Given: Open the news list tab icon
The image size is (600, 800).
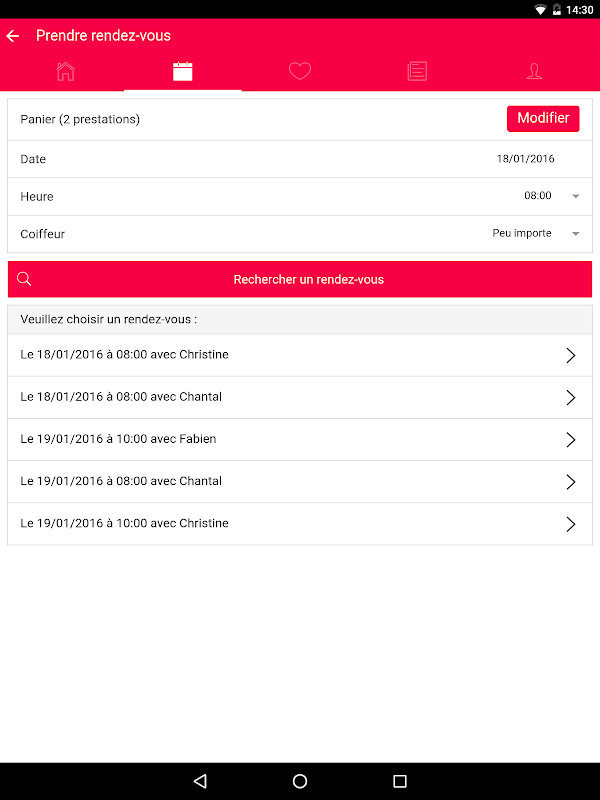Looking at the screenshot, I should (417, 71).
